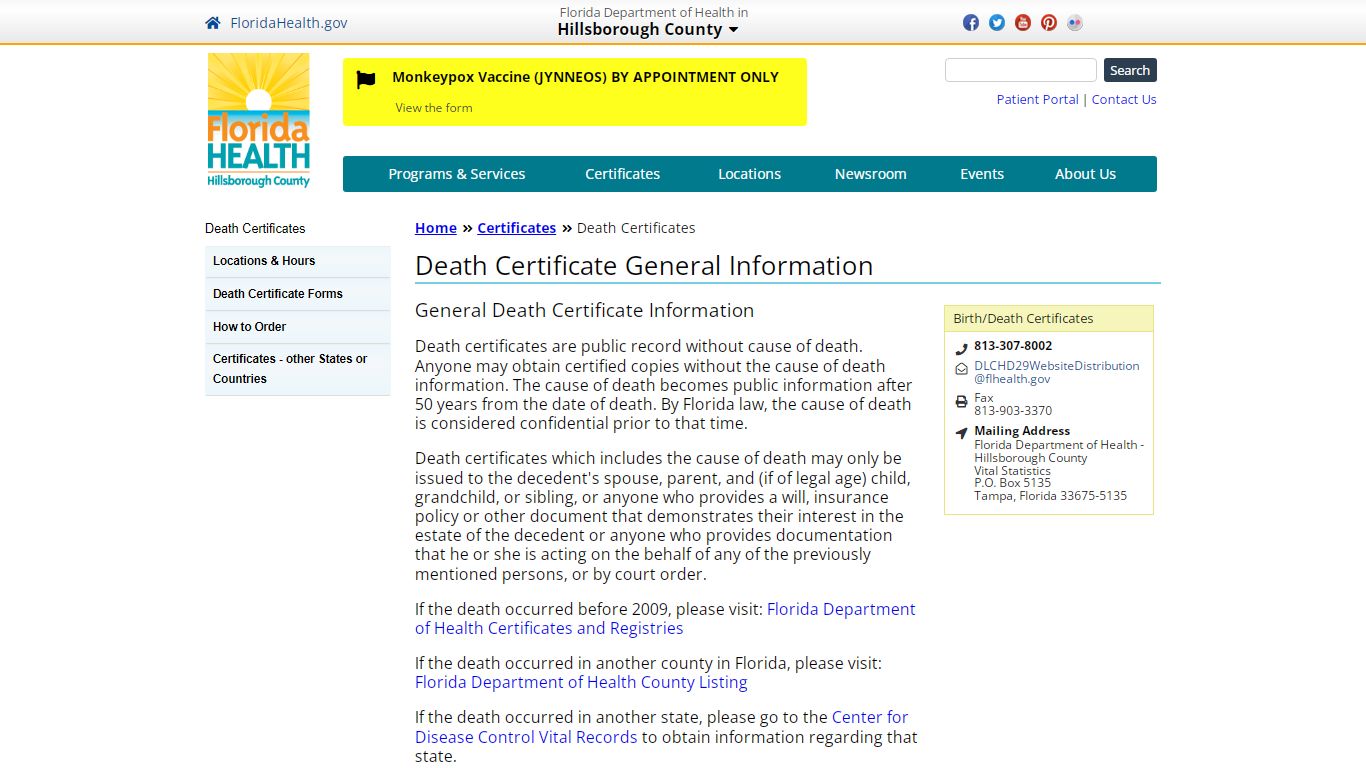Open the About Us navigation menu
The image size is (1366, 768).
1085,174
